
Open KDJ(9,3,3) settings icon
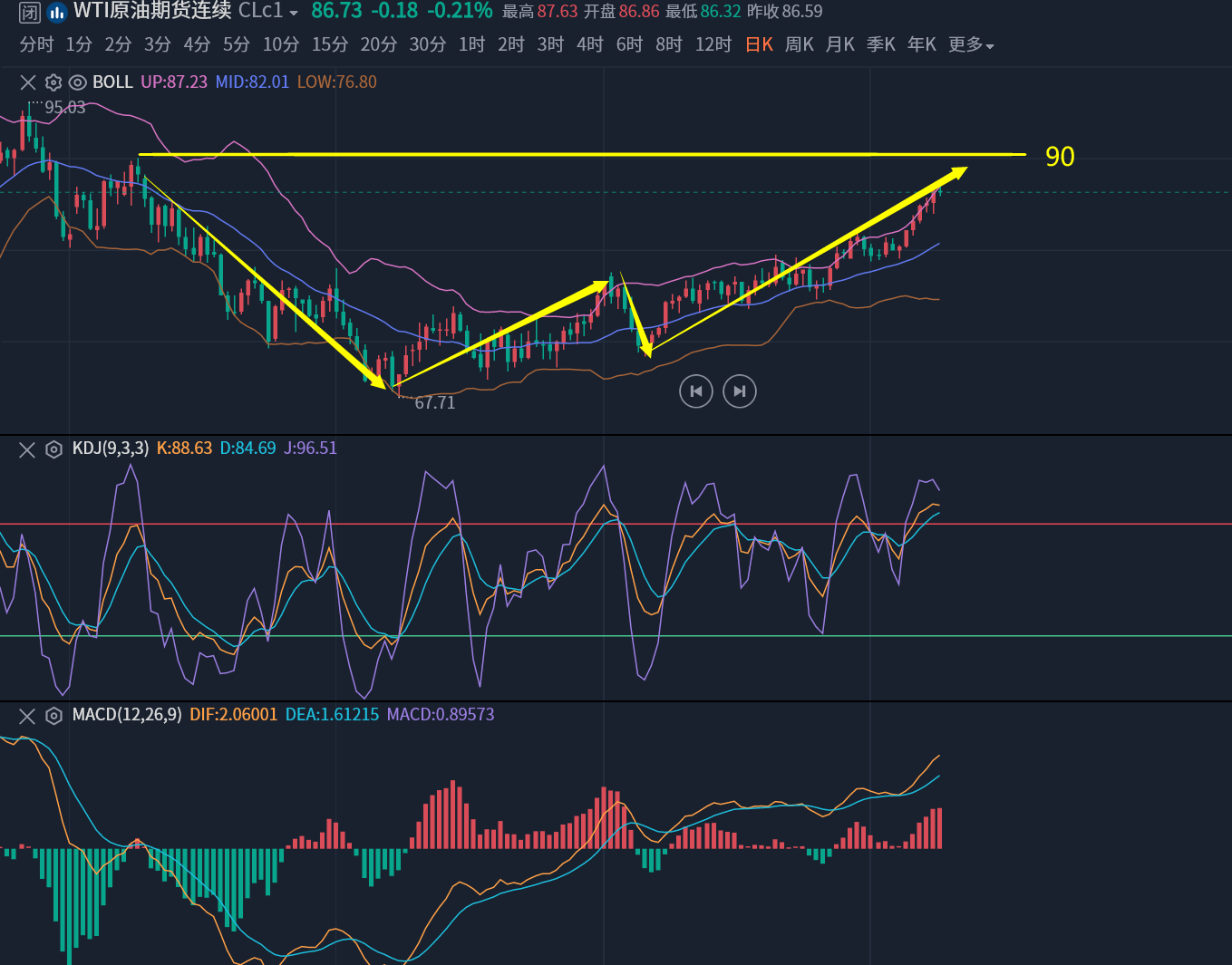tap(53, 449)
